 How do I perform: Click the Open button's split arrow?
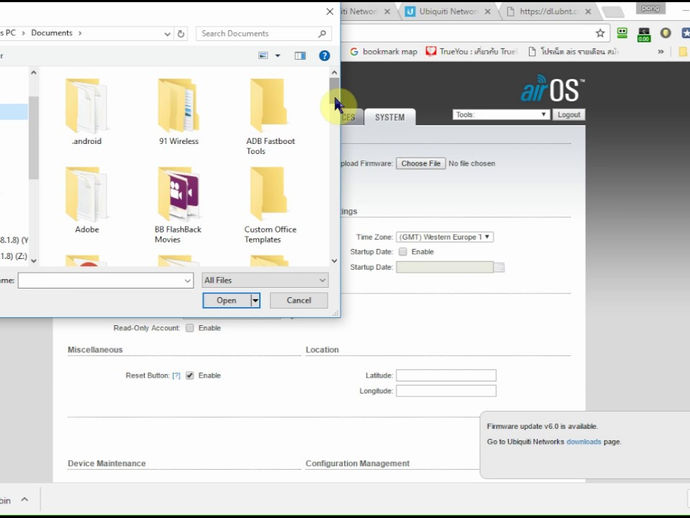[255, 301]
